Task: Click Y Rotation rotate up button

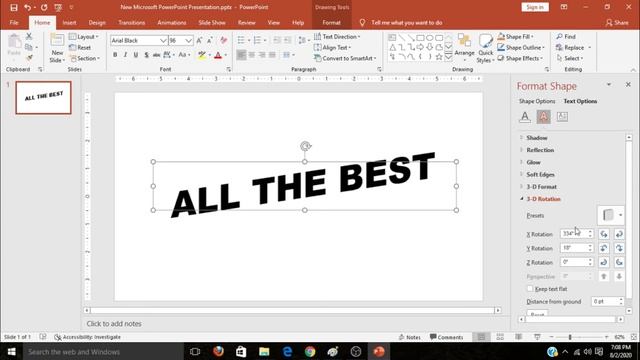Action: tap(604, 248)
